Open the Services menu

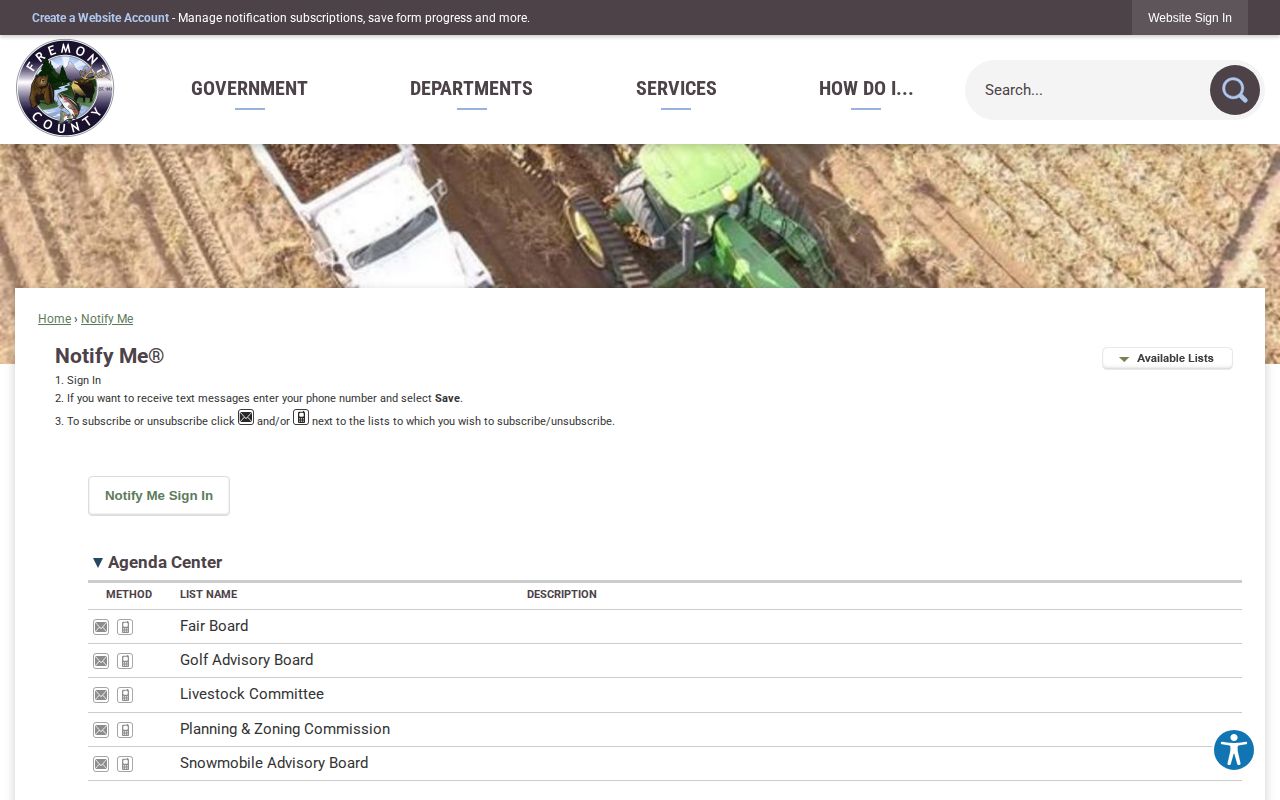point(676,89)
